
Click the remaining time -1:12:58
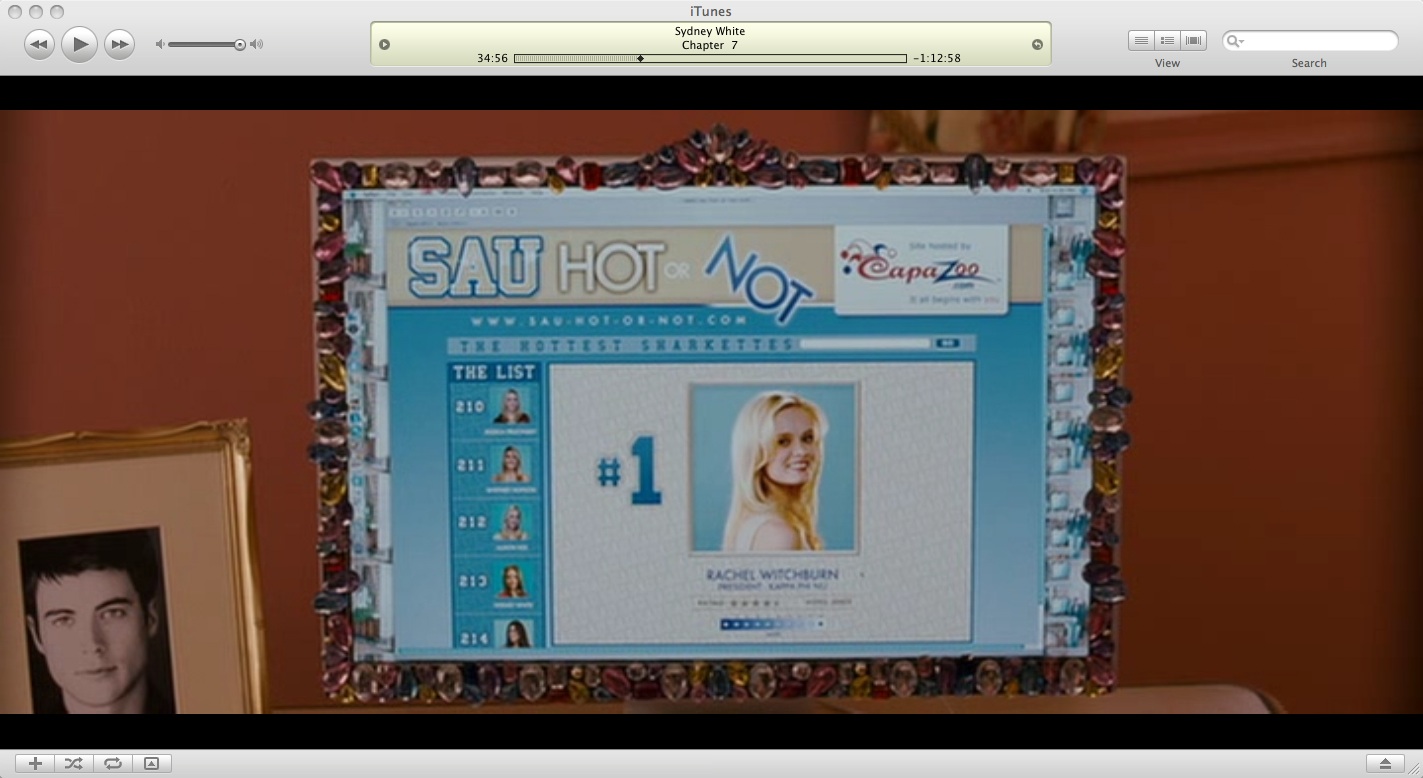[937, 58]
